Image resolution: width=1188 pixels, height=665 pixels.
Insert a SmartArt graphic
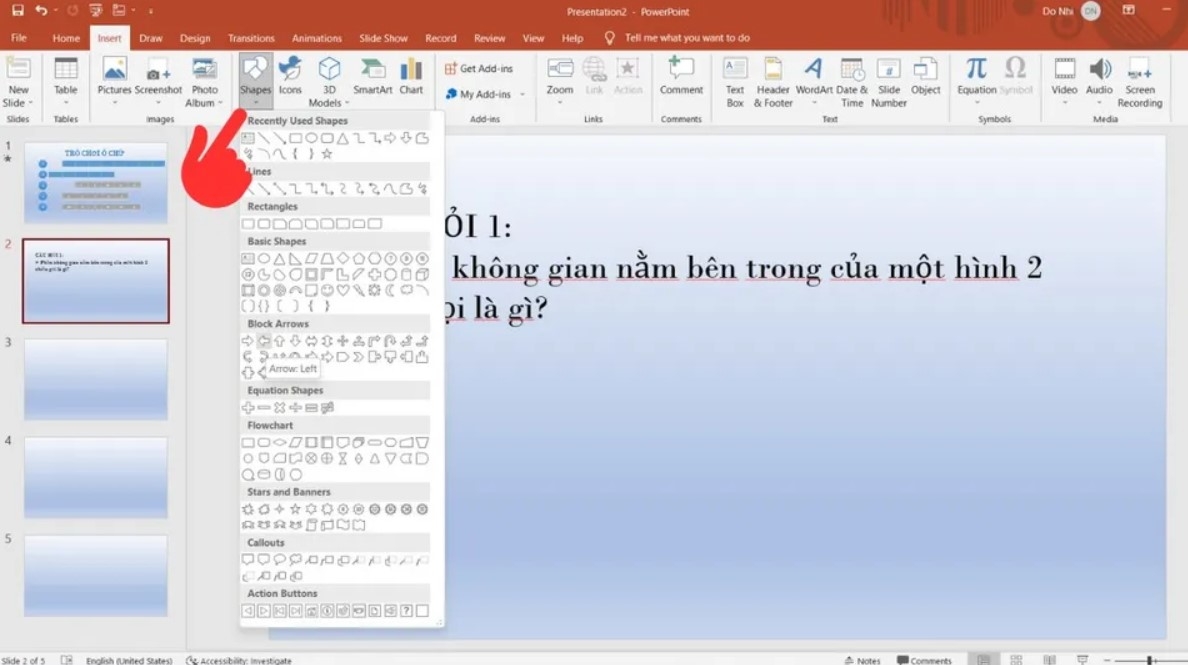click(x=373, y=76)
